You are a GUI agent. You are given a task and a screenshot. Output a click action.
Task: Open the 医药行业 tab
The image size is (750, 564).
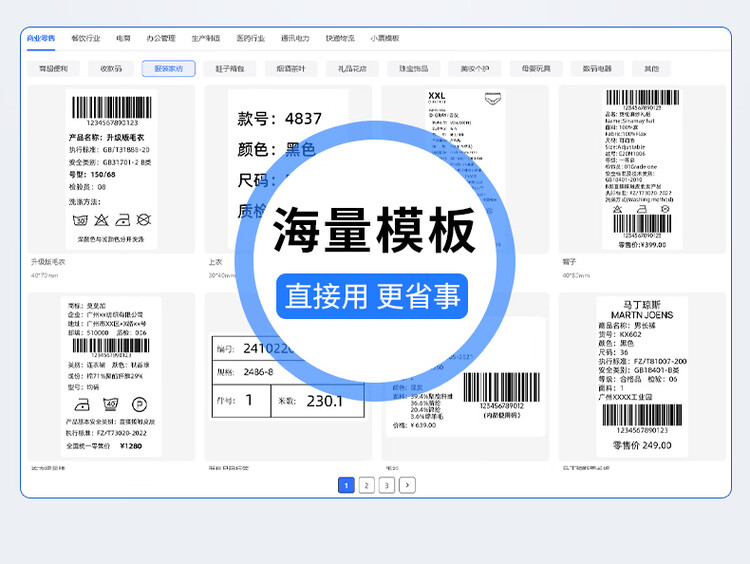(x=251, y=38)
